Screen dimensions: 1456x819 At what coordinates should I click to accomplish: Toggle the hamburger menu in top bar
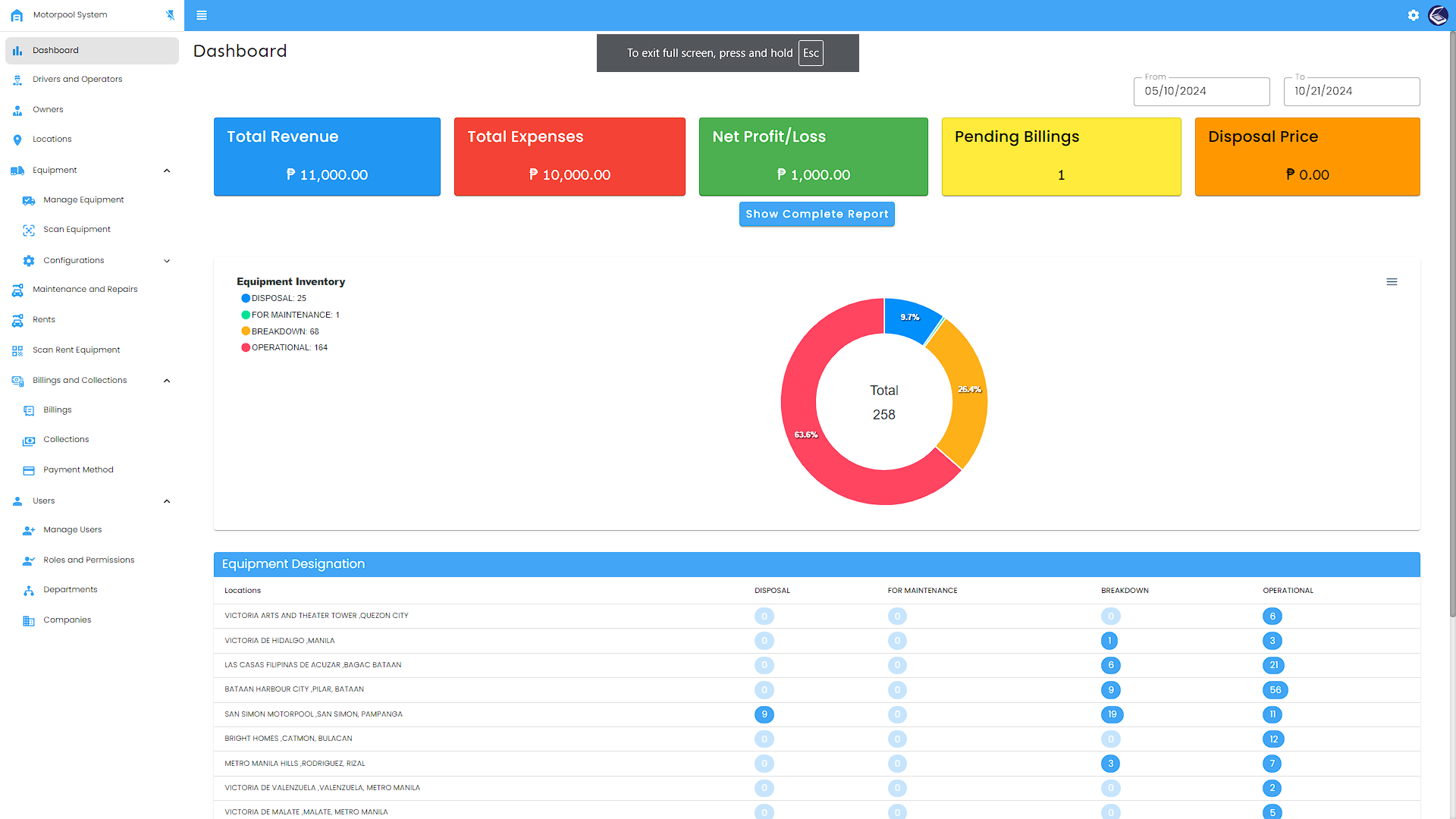click(202, 15)
